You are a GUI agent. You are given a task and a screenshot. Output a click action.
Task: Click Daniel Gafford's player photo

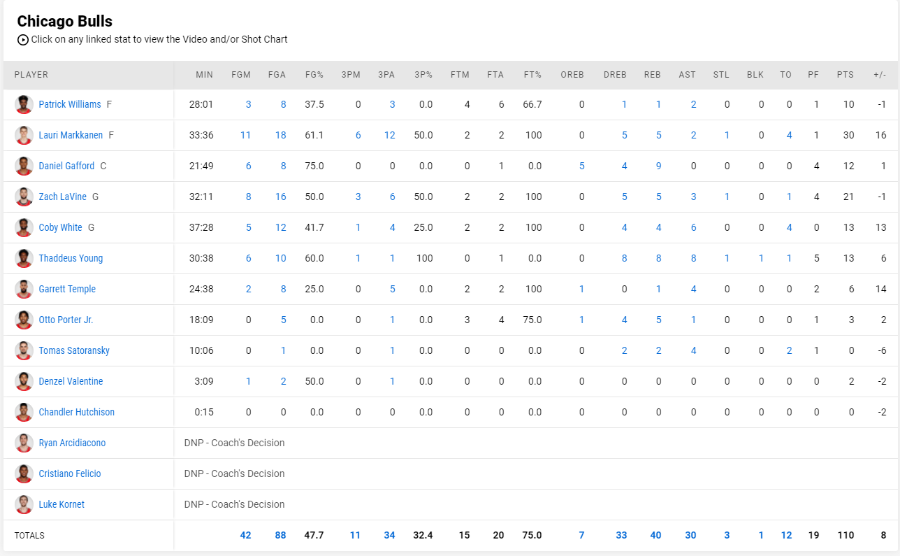point(24,166)
